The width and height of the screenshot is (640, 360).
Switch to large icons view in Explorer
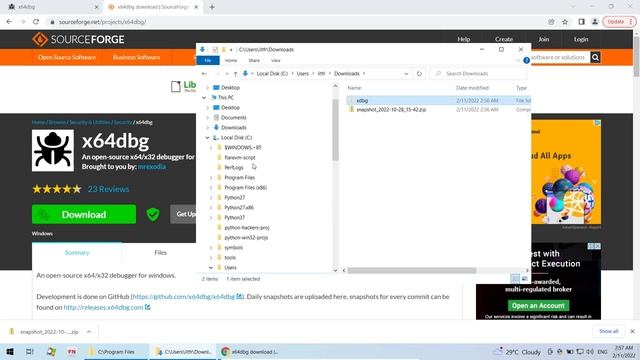pyautogui.click(x=525, y=279)
